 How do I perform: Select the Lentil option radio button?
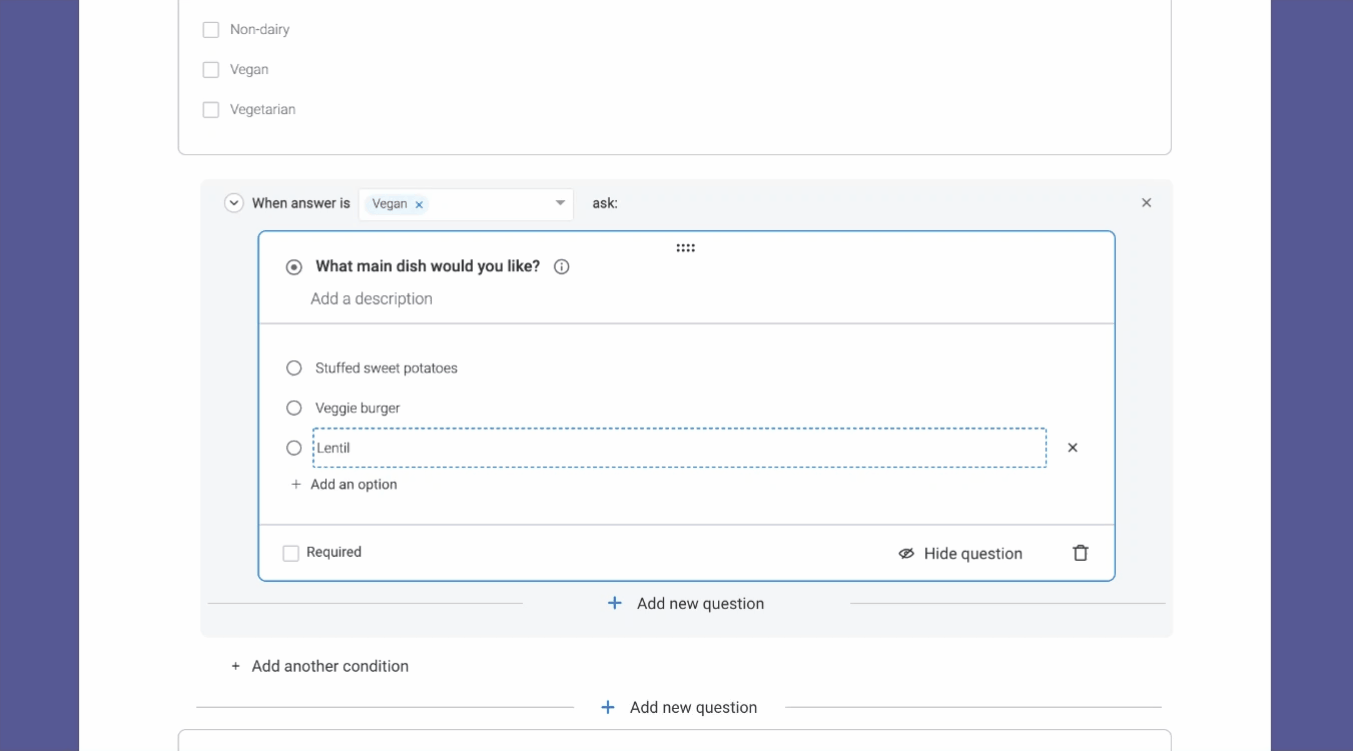pyautogui.click(x=294, y=448)
